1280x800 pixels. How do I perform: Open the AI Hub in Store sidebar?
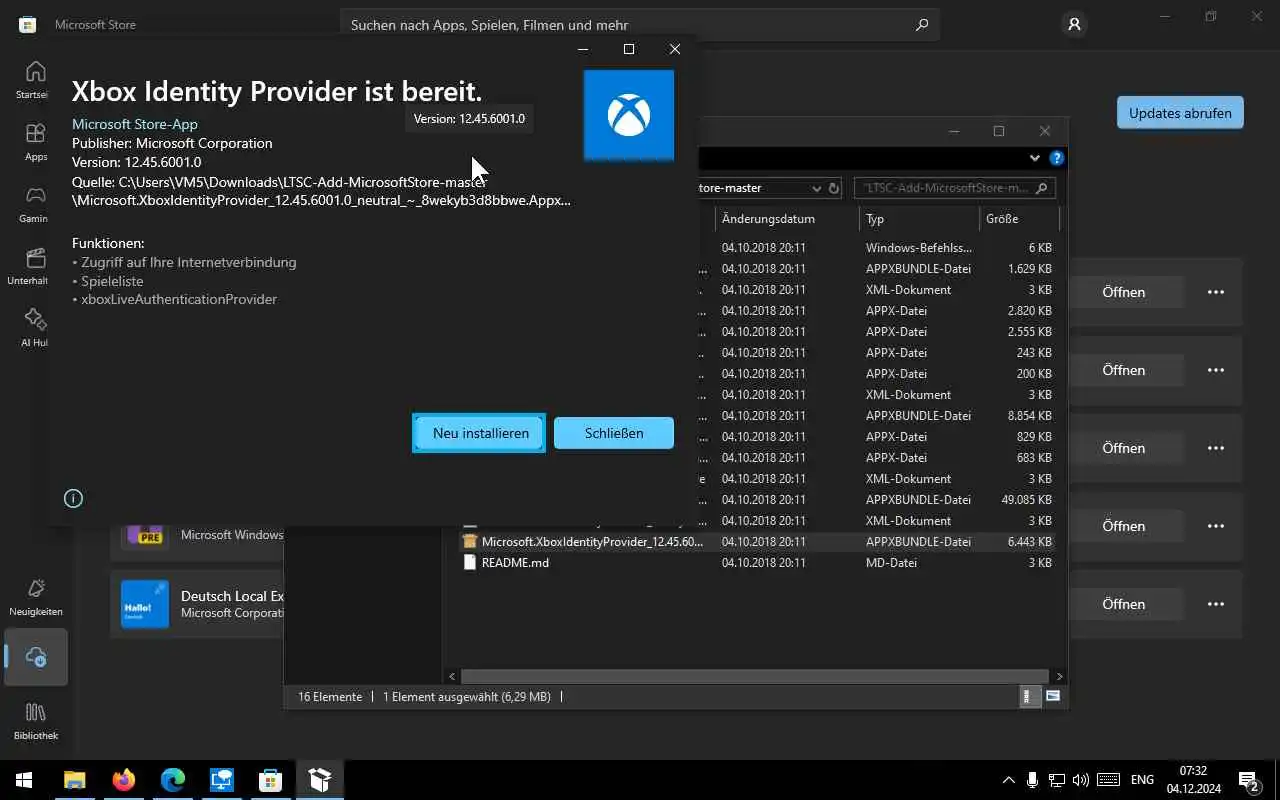tap(35, 327)
